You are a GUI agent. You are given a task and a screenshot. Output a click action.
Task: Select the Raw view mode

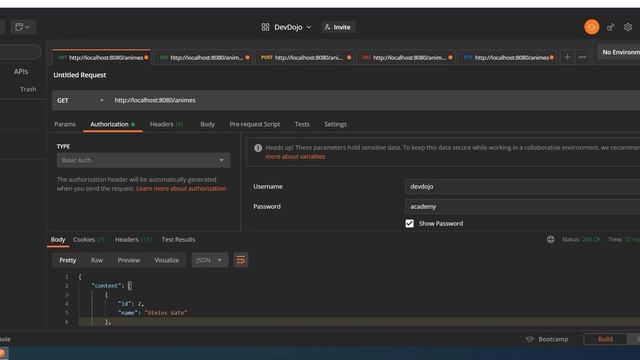point(97,260)
